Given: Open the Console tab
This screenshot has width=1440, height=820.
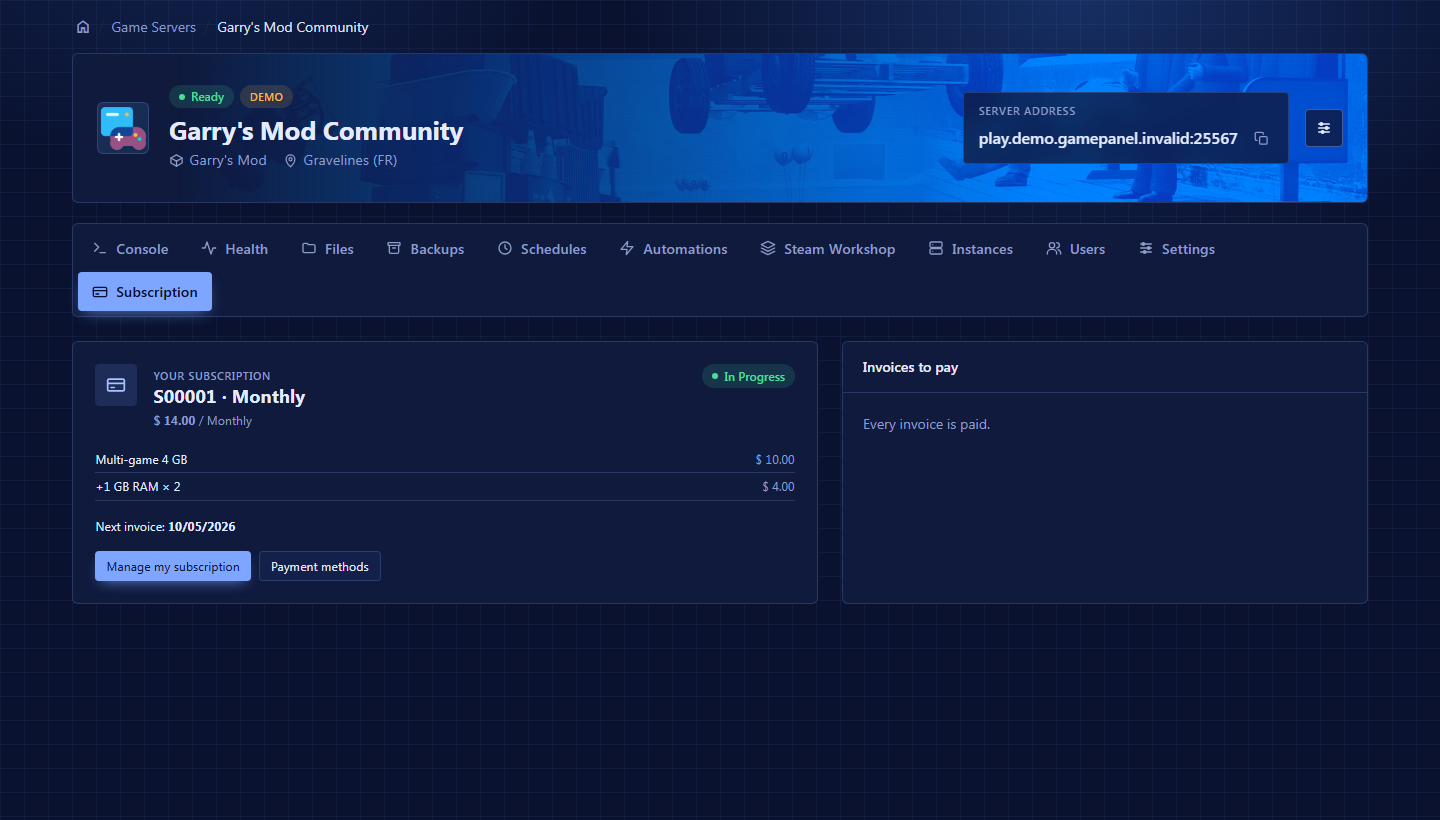Looking at the screenshot, I should 130,249.
